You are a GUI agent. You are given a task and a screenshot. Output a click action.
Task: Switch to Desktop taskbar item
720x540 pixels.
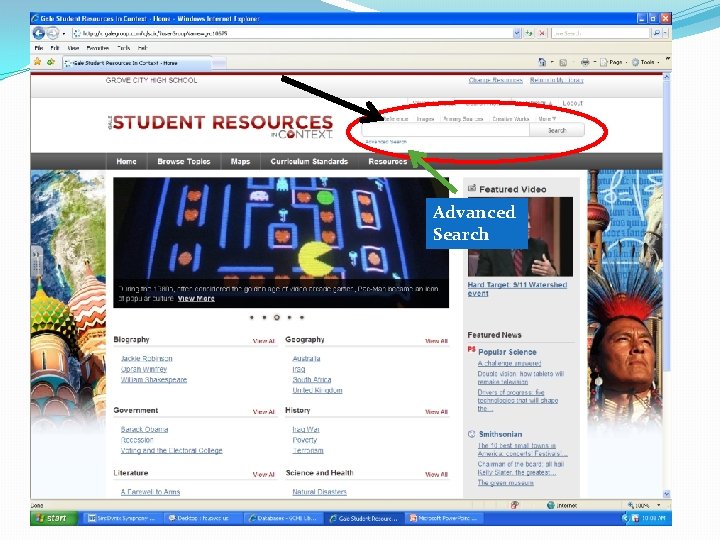202,518
